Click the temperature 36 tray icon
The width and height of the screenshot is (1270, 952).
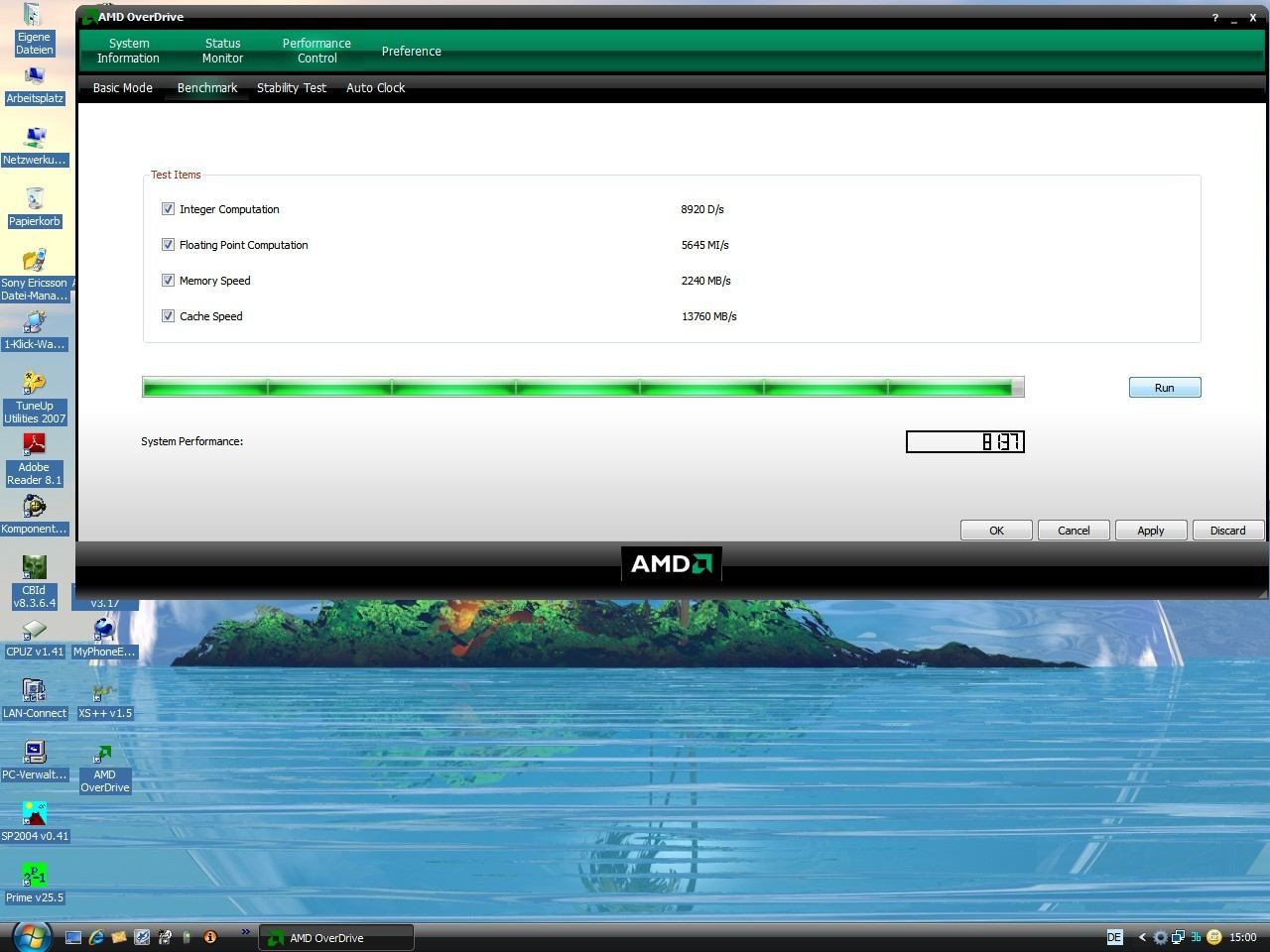(1196, 937)
